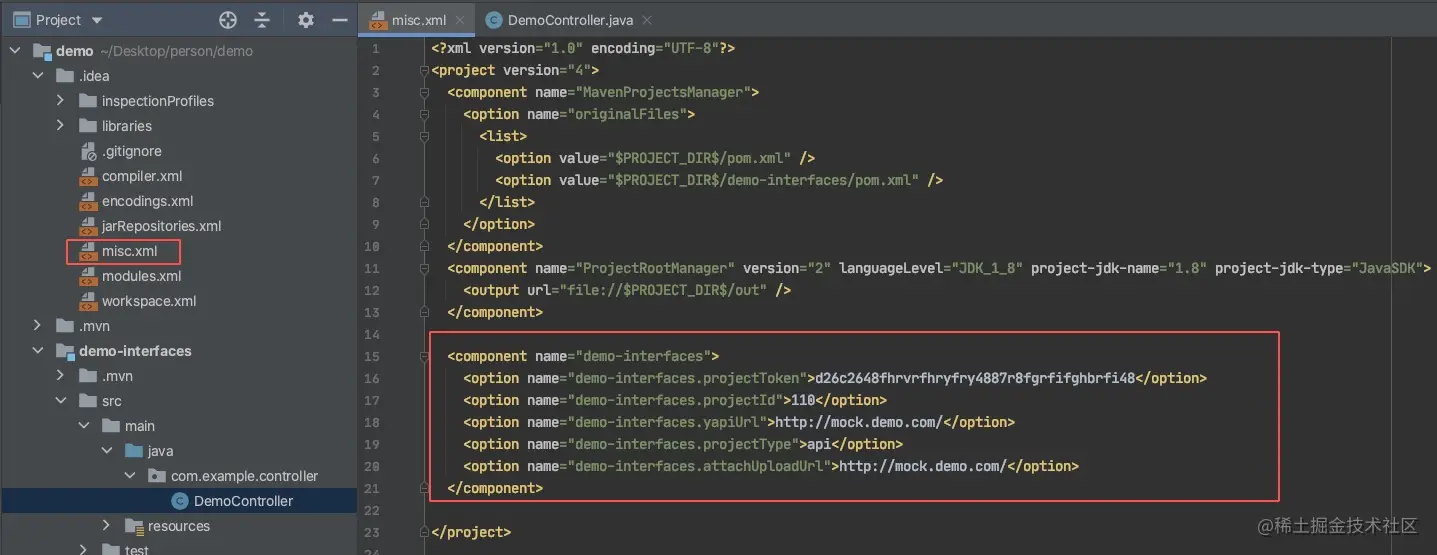1437x555 pixels.
Task: Fold MavenProjectsManager component at line 3
Action: pyautogui.click(x=424, y=92)
